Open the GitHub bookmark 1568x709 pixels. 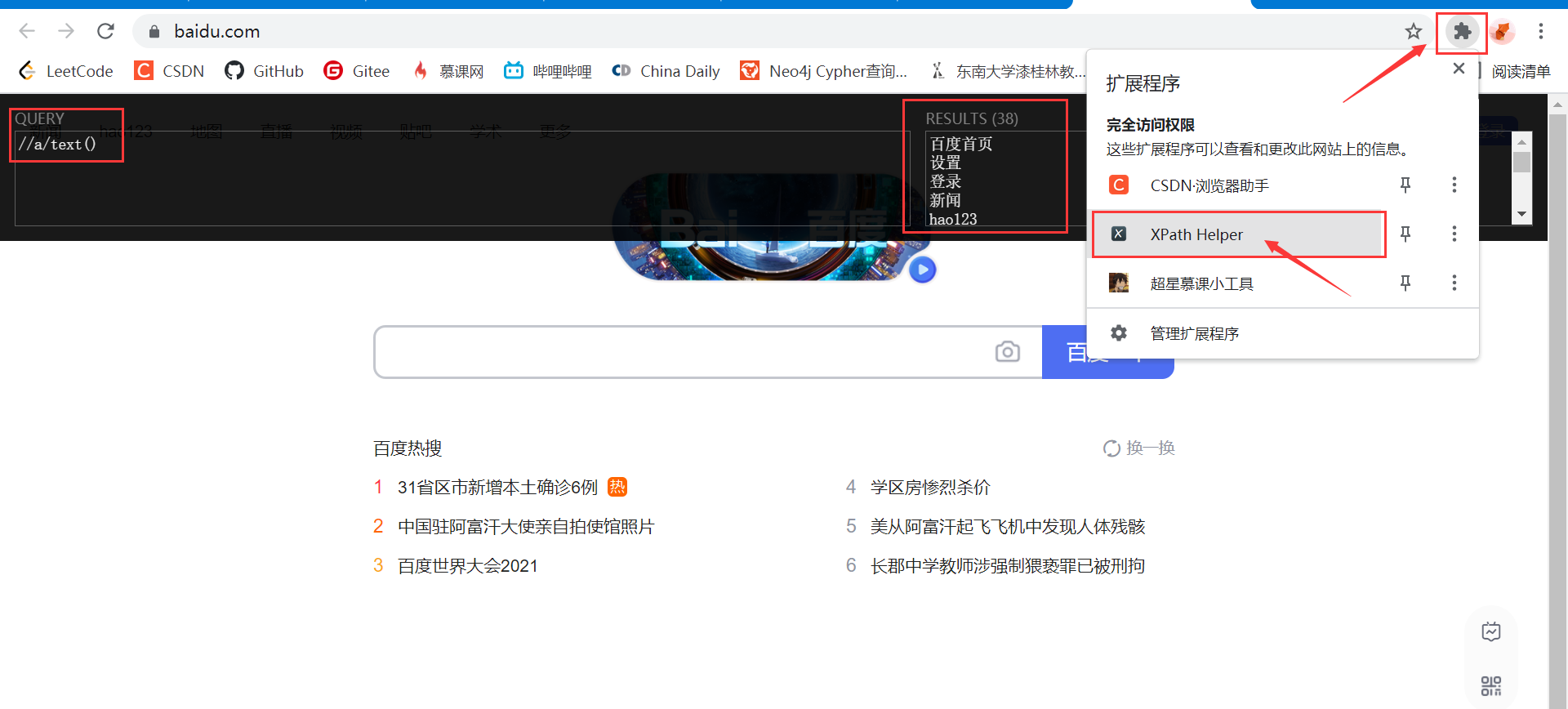click(264, 71)
